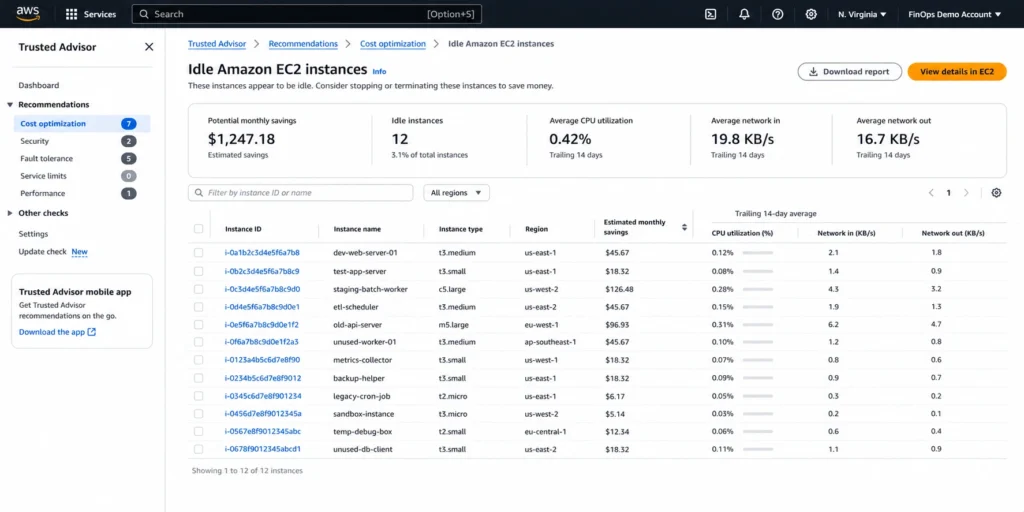This screenshot has width=1024, height=512.
Task: Open the All regions dropdown
Action: [x=456, y=193]
